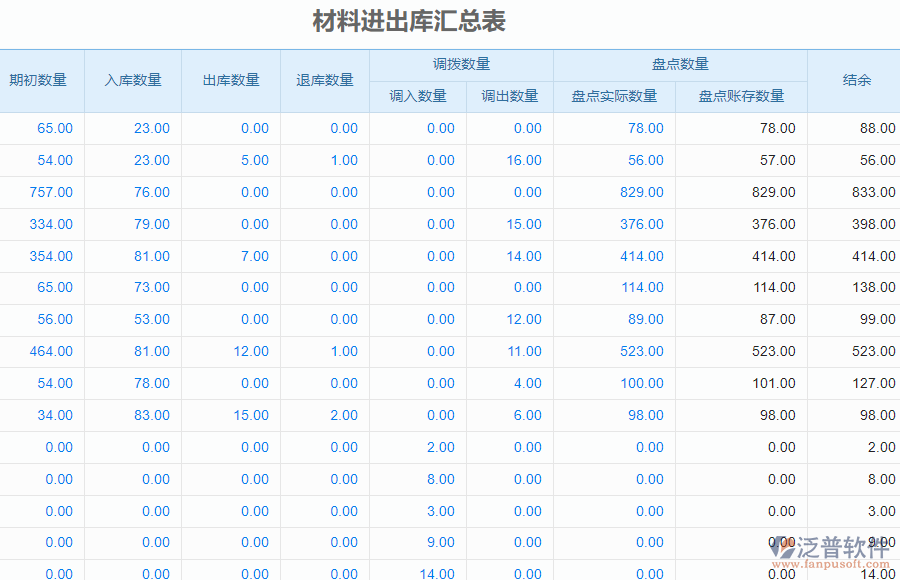This screenshot has width=900, height=580.
Task: Select the 78.00 盘点实际数量 value
Action: (x=646, y=128)
